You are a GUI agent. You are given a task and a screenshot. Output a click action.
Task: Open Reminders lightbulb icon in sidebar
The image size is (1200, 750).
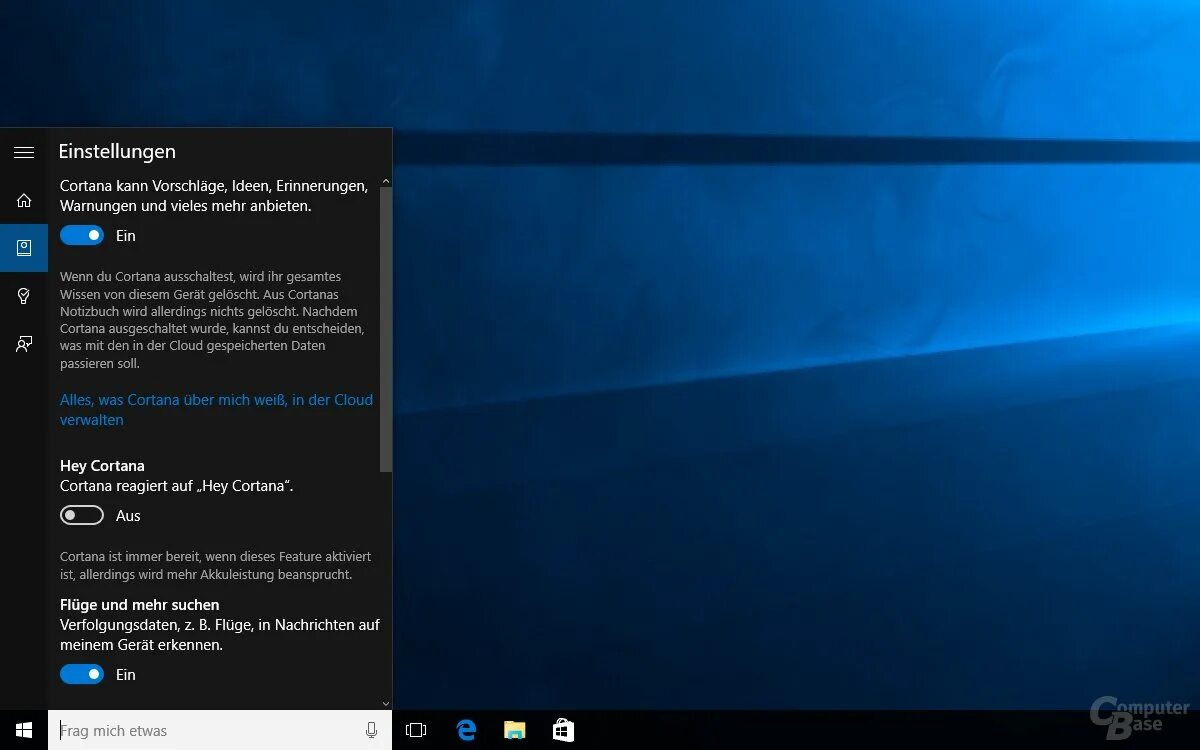(24, 296)
